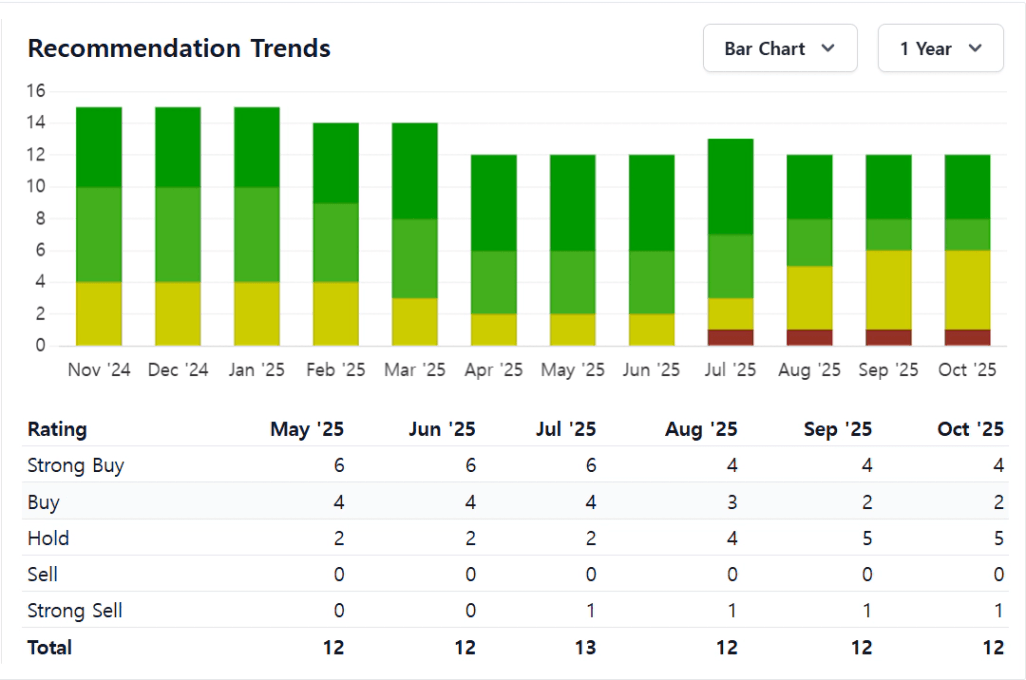Click the chevron next to Bar Chart

point(828,49)
